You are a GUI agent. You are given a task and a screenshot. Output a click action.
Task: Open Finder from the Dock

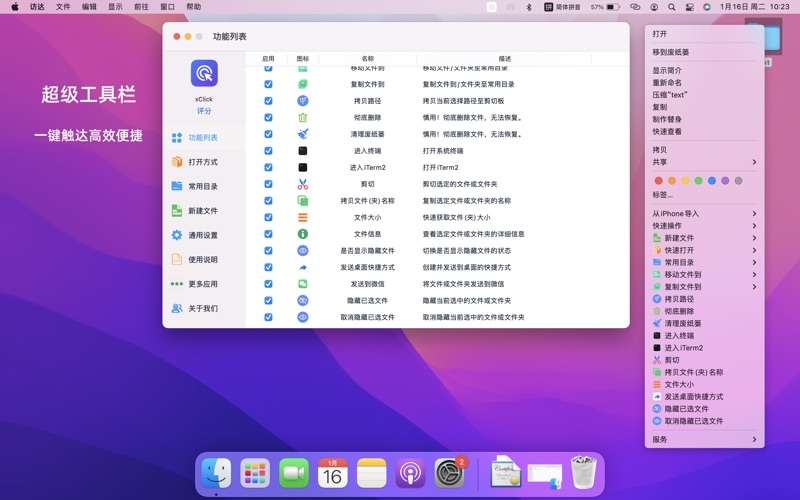[216, 473]
